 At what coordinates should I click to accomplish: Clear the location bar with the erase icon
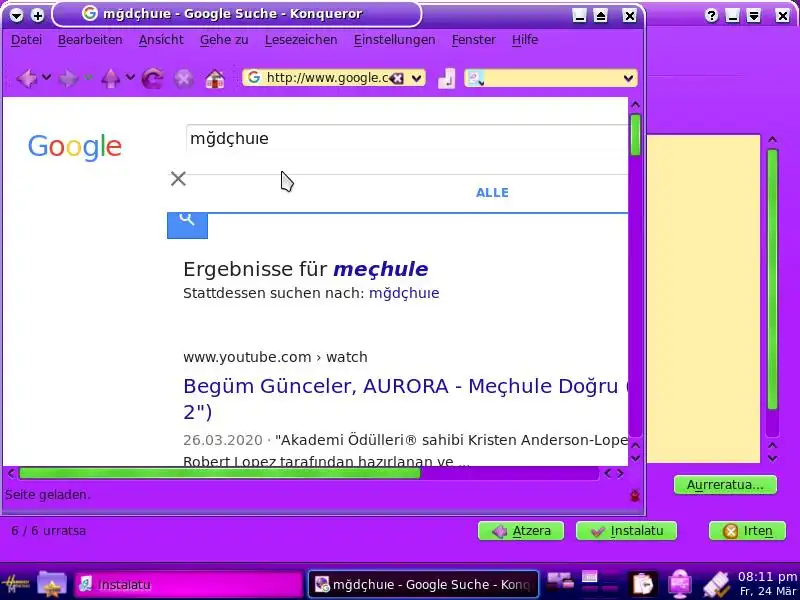pos(397,78)
